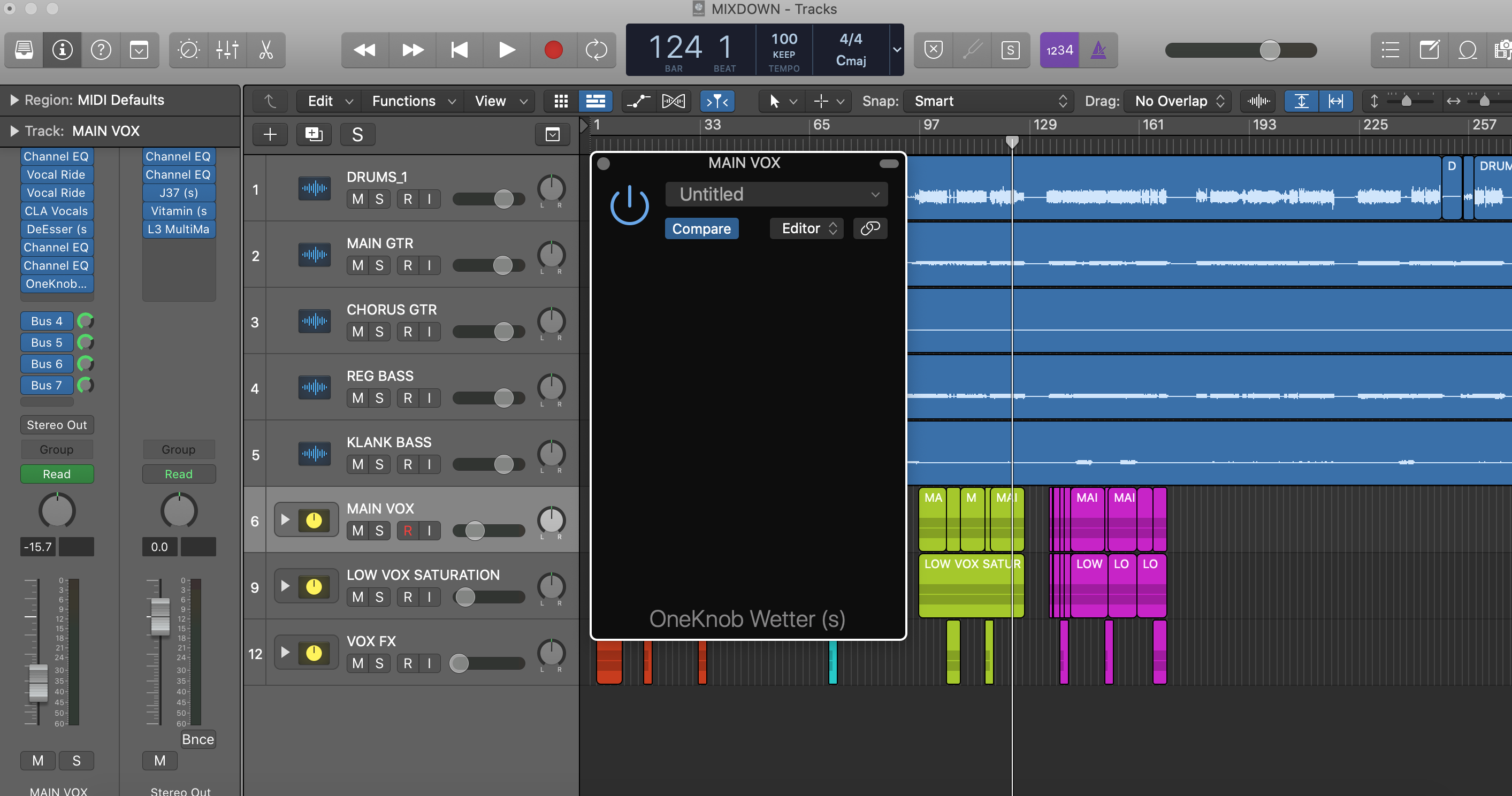
Task: Click the Scissors editors icon
Action: coord(266,50)
